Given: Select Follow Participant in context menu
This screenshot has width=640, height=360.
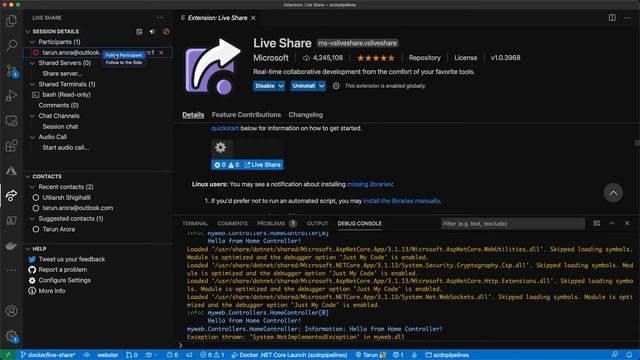Looking at the screenshot, I should (124, 55).
